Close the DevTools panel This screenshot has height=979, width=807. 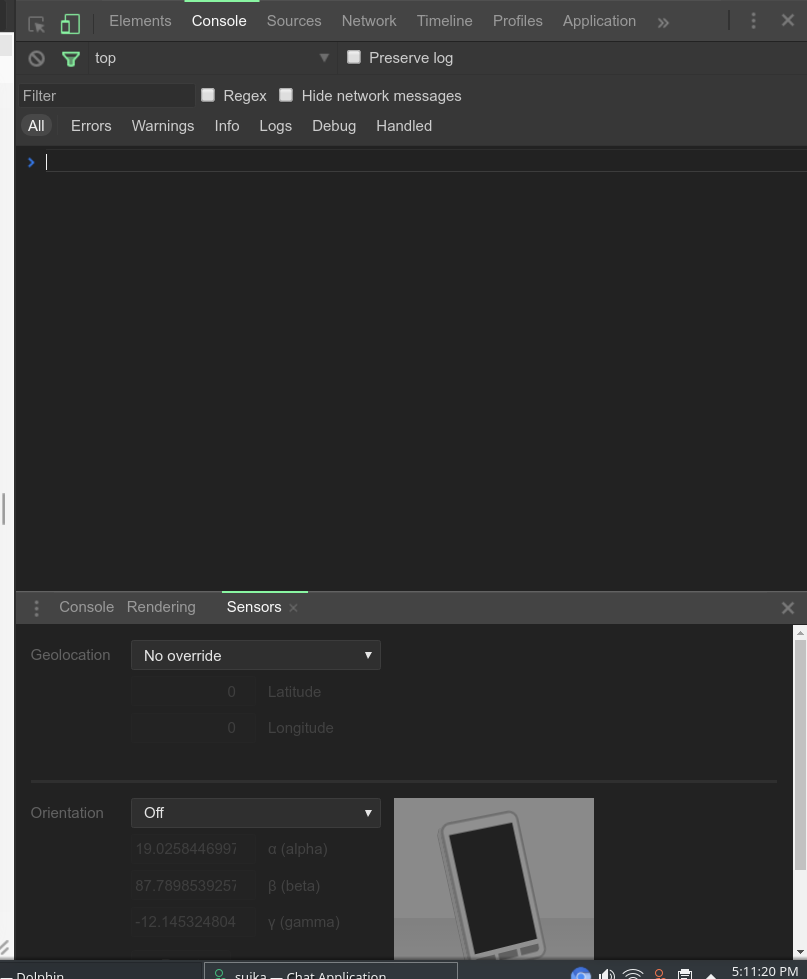click(x=788, y=20)
